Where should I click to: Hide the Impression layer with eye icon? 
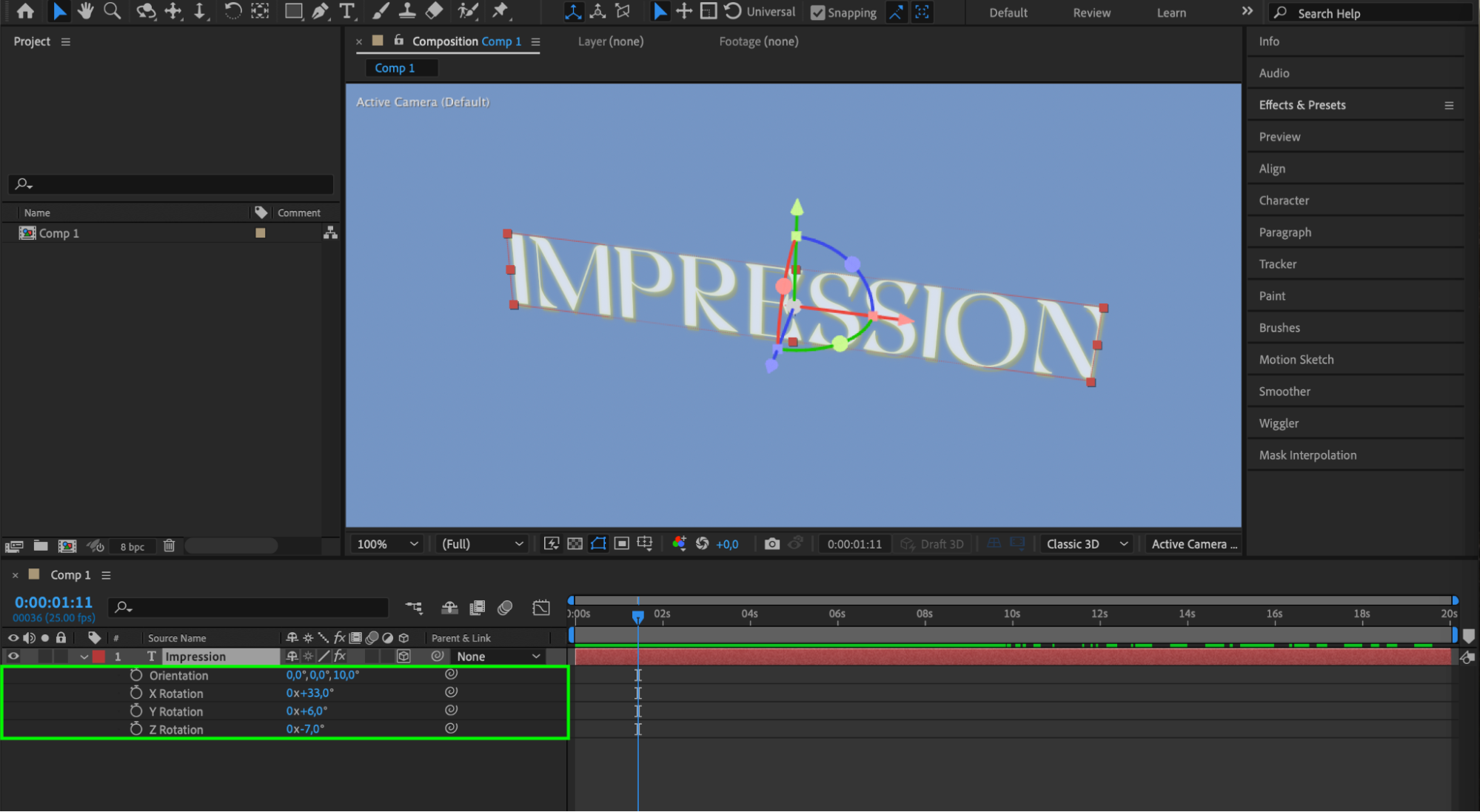pyautogui.click(x=13, y=657)
